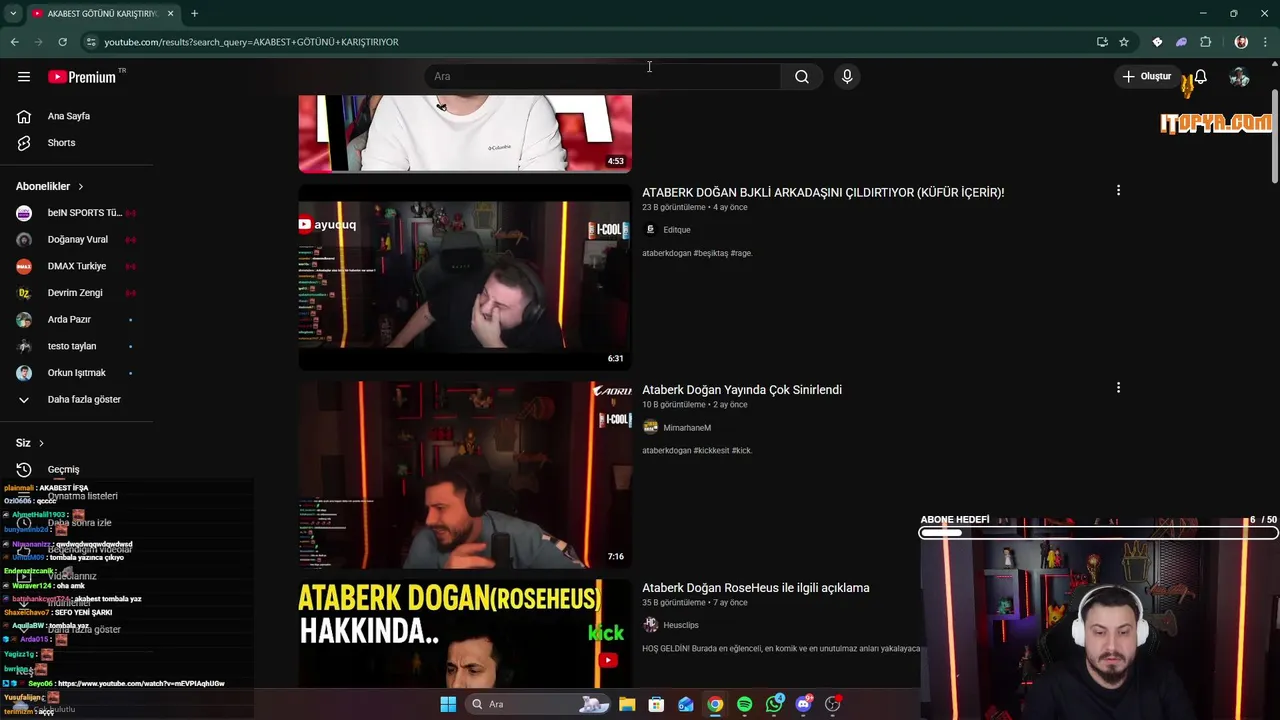1280x720 pixels.
Task: Focus the YouTube Ara search field
Action: pyautogui.click(x=602, y=76)
